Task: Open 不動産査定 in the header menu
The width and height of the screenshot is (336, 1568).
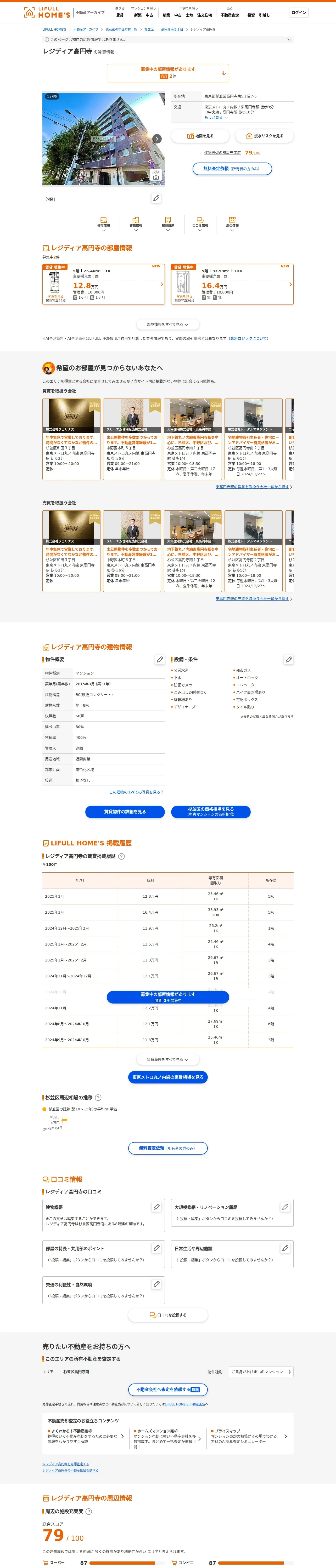Action: (x=230, y=15)
